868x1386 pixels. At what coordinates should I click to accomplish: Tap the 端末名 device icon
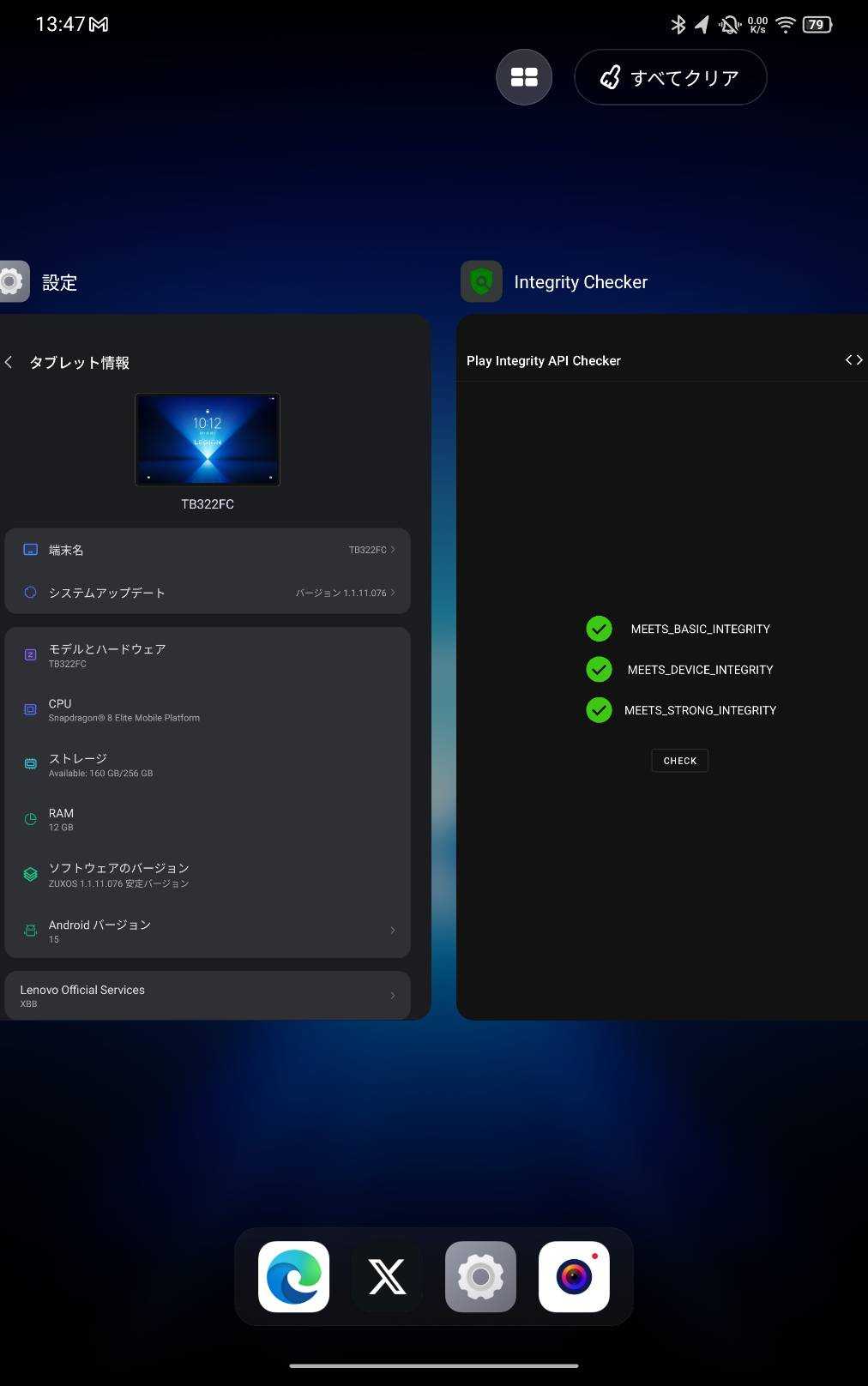tap(30, 550)
